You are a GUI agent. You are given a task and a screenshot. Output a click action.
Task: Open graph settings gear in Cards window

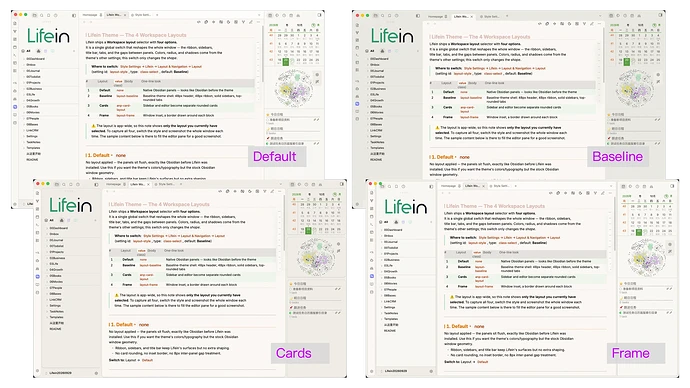(338, 244)
